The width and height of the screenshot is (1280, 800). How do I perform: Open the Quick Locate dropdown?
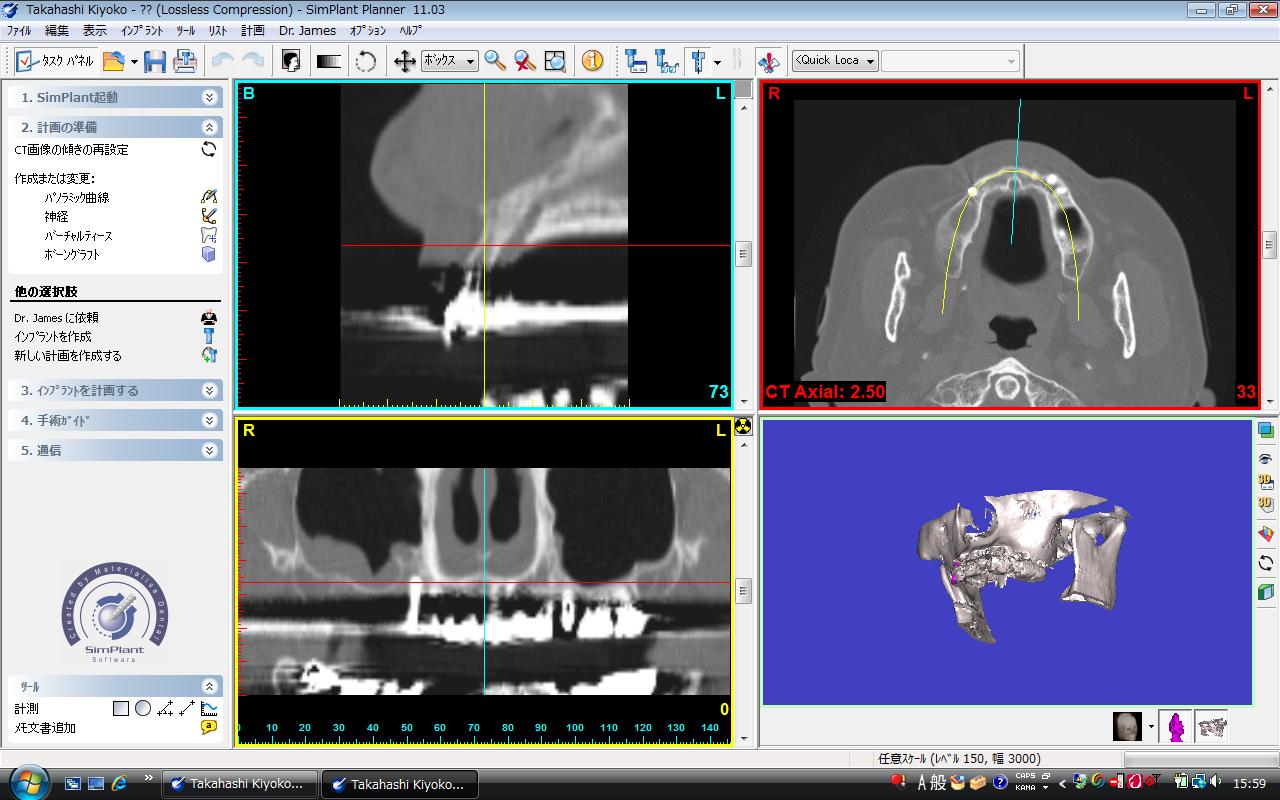pyautogui.click(x=835, y=61)
